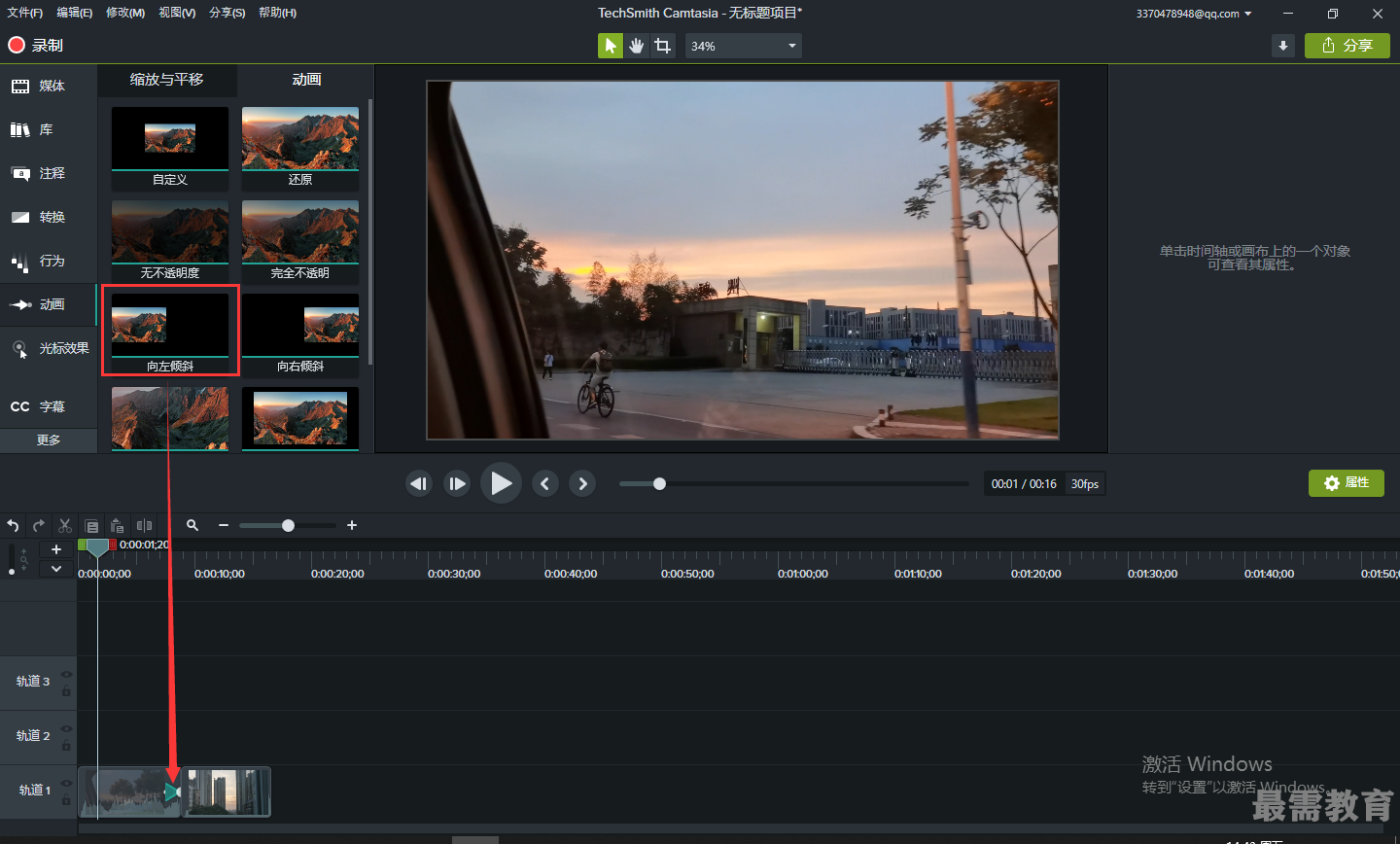Split clip using timeline split icon
The width and height of the screenshot is (1400, 844).
[144, 525]
